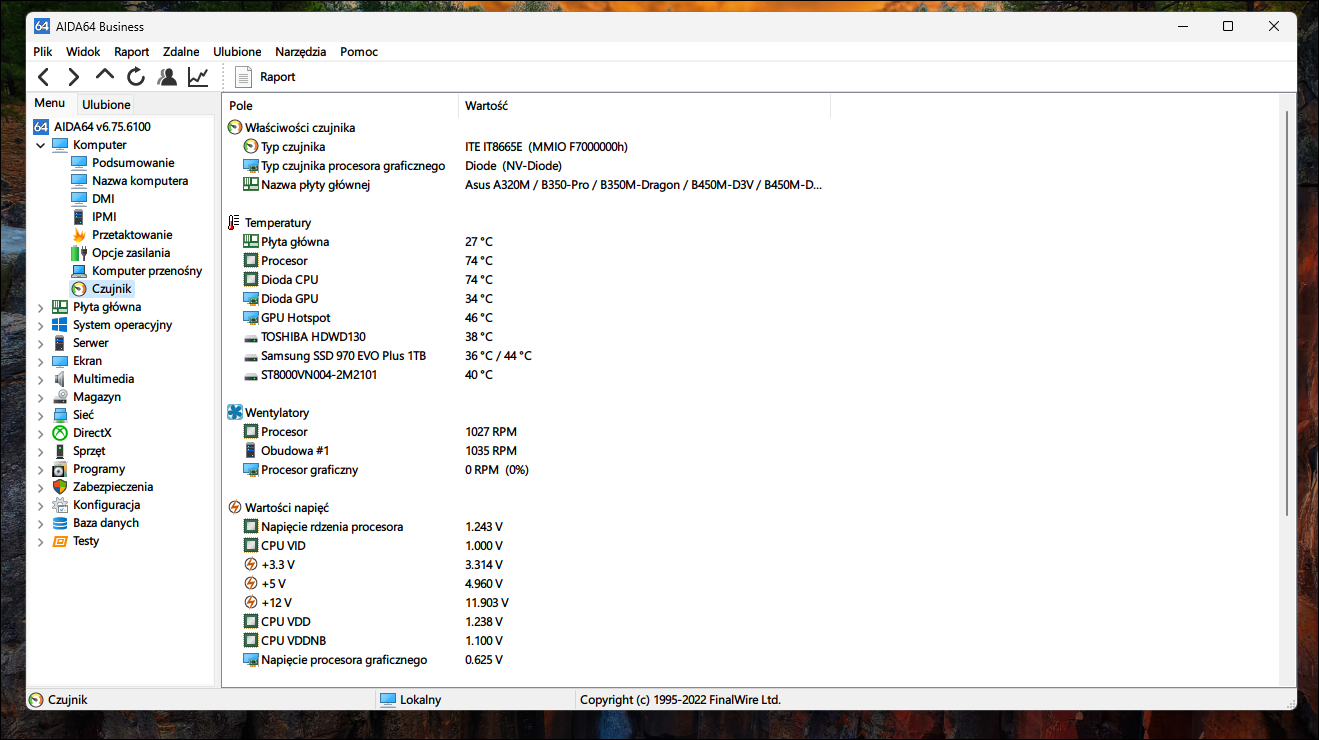The height and width of the screenshot is (740, 1319).
Task: Click the Sieć network icon in the tree
Action: [60, 415]
